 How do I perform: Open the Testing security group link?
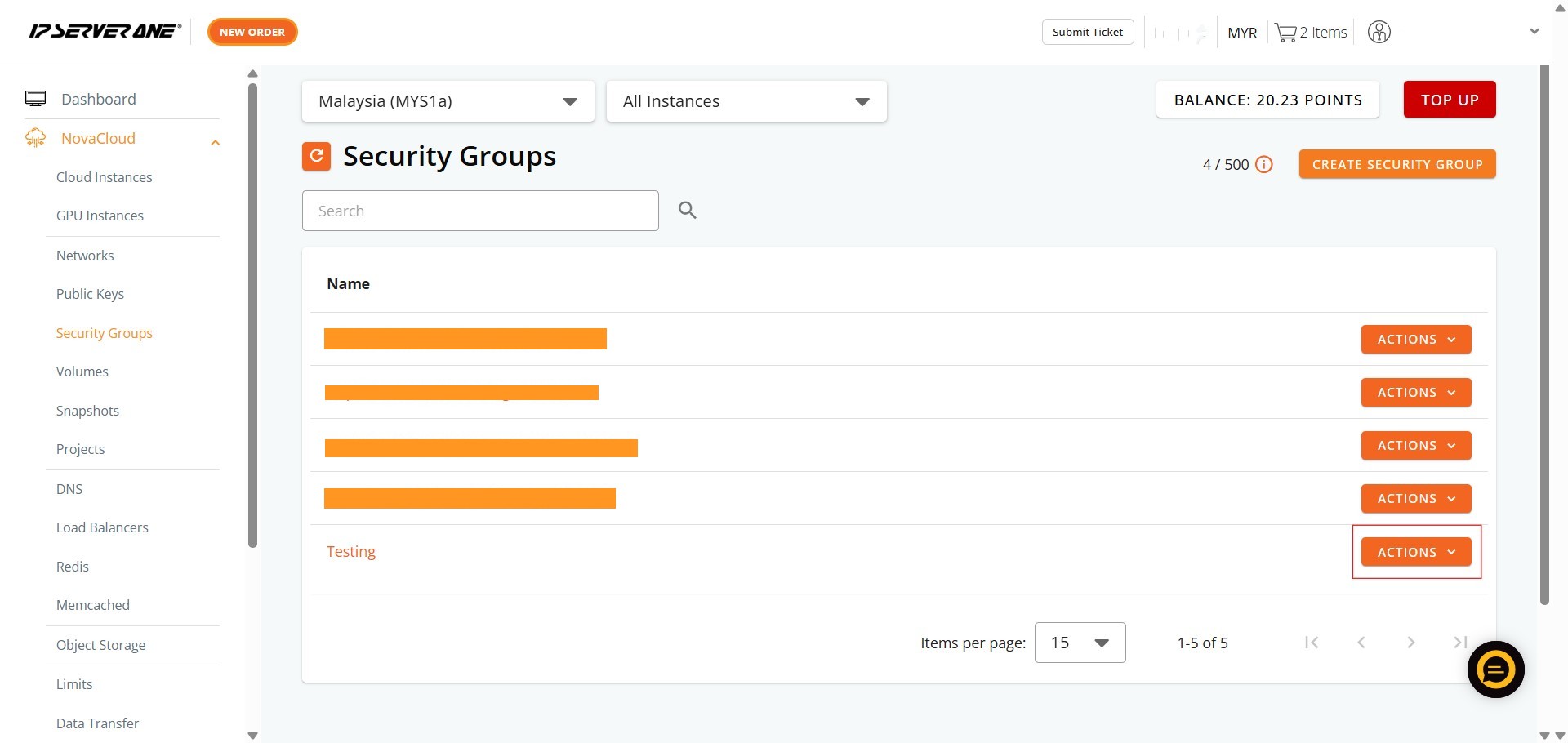pos(351,551)
